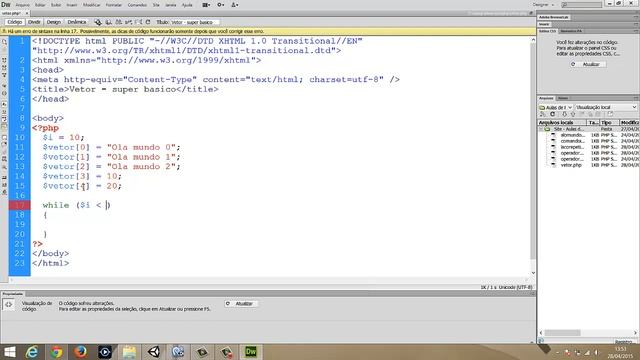Click the expand Files panel icon
Viewport: 640px width, 360px height.
click(x=610, y=114)
